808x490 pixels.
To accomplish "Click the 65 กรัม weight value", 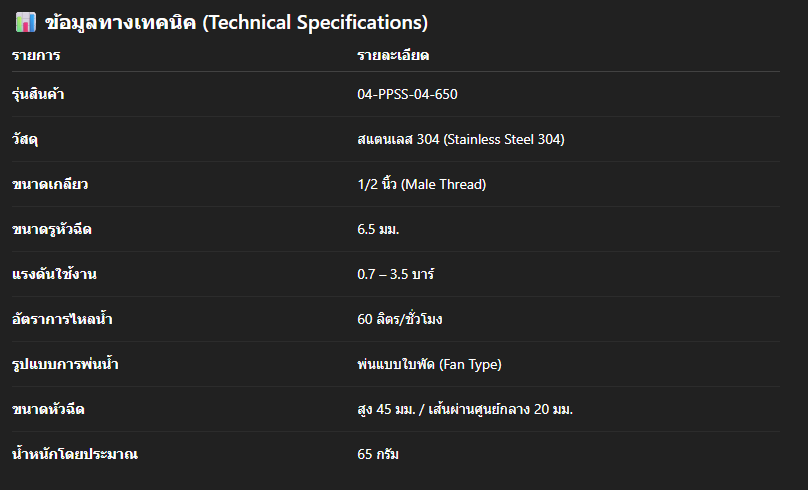I will 378,454.
